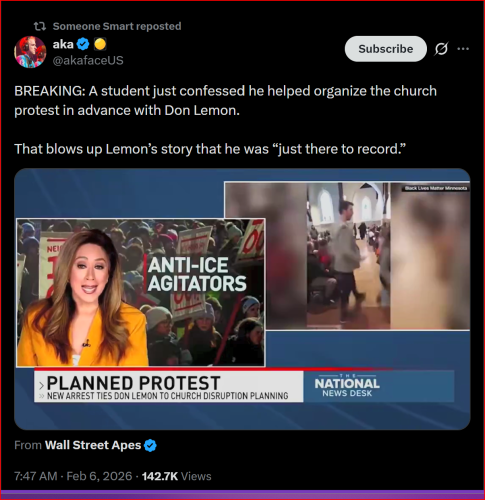This screenshot has width=485, height=500.
Task: Open the three-dot more options menu
Action: (463, 49)
